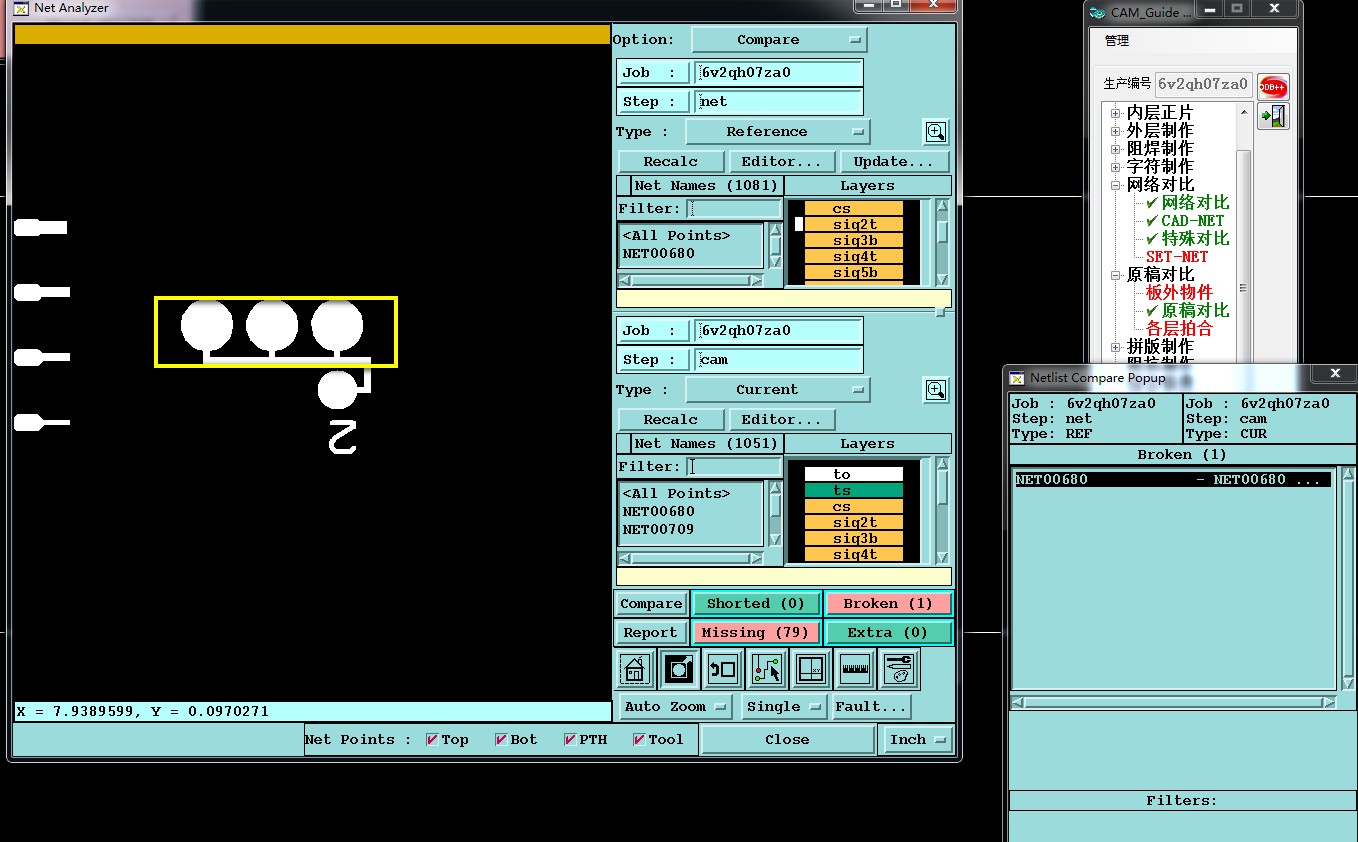Screen dimensions: 1358x842
Task: Click the reference Editor... button
Action: coord(782,161)
